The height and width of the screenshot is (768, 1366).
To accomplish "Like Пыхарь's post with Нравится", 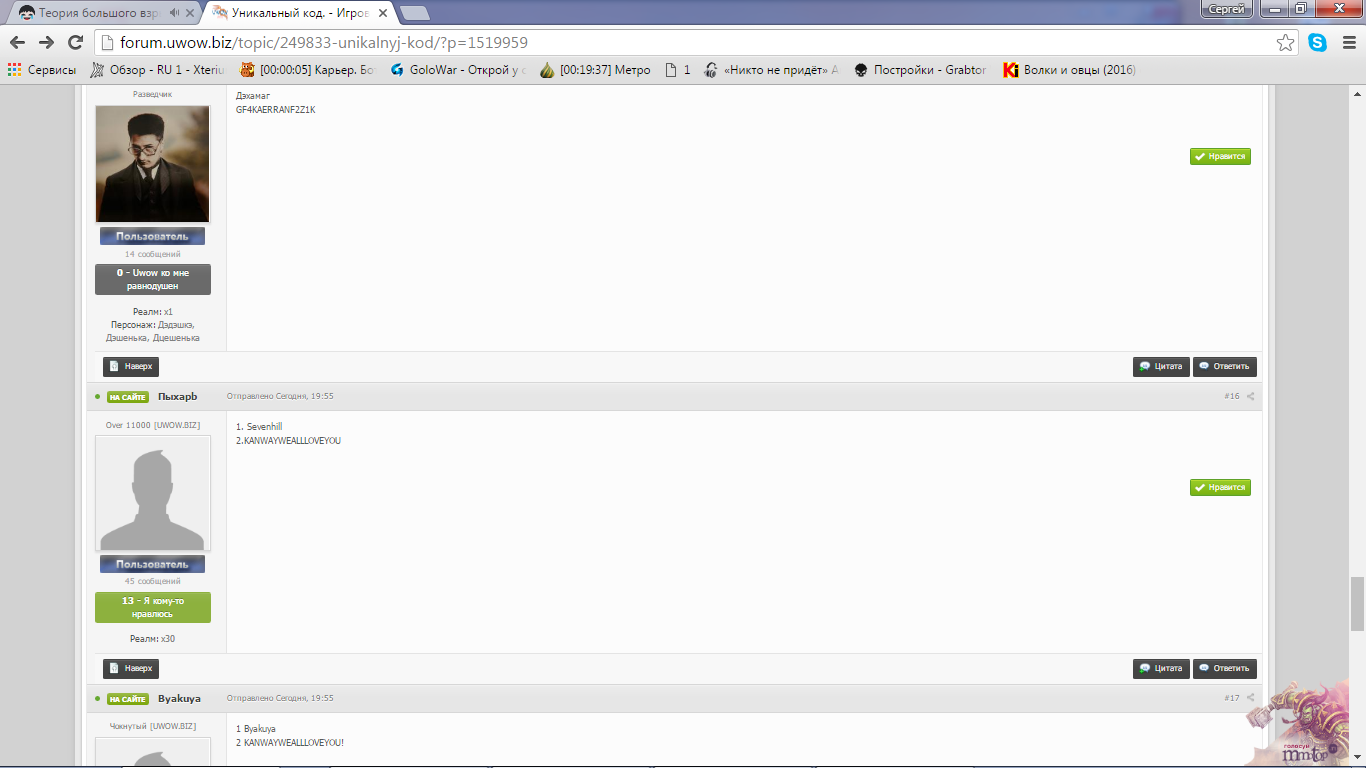I will point(1220,487).
